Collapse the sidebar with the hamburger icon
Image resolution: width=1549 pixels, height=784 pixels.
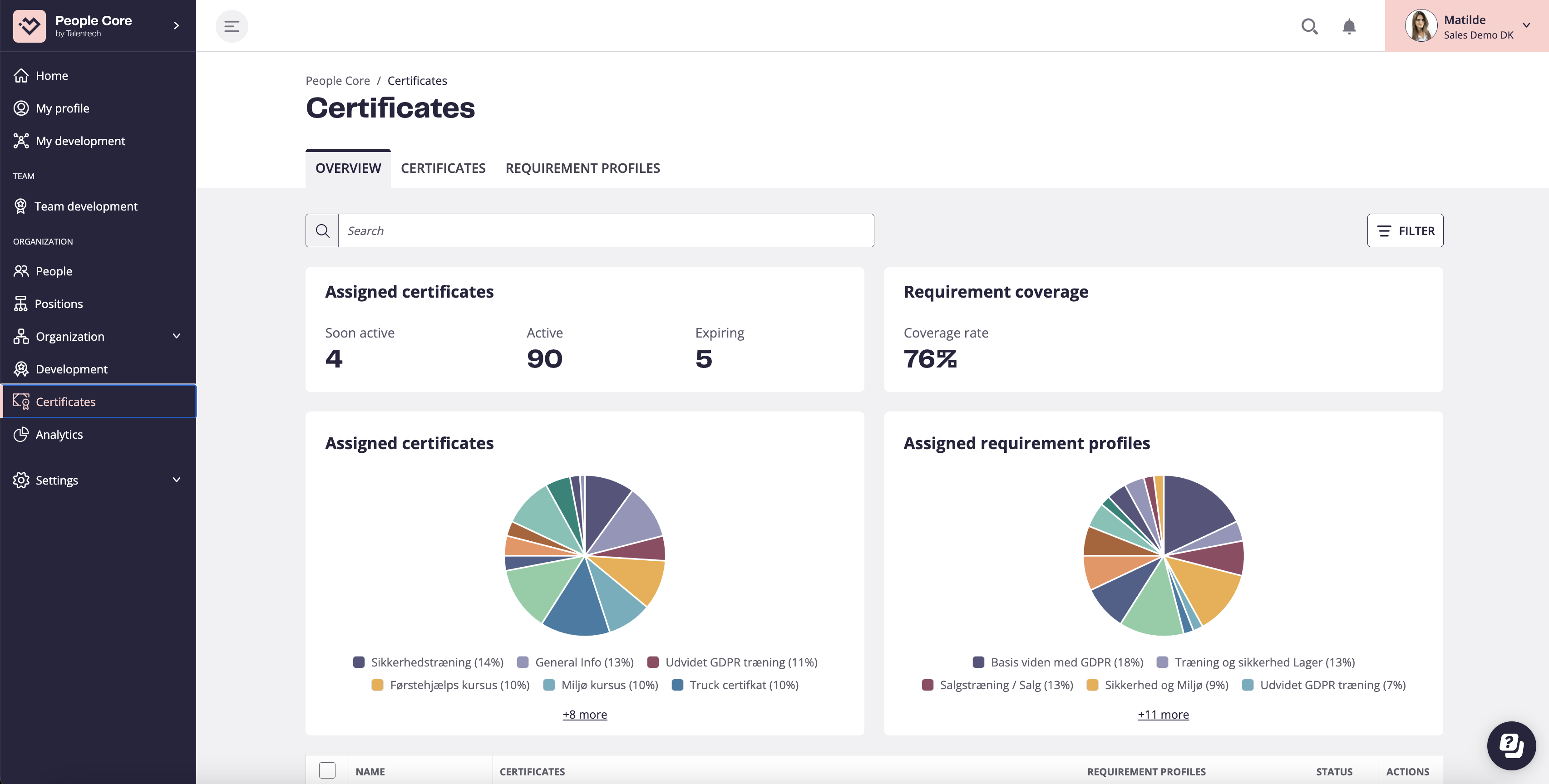point(232,26)
